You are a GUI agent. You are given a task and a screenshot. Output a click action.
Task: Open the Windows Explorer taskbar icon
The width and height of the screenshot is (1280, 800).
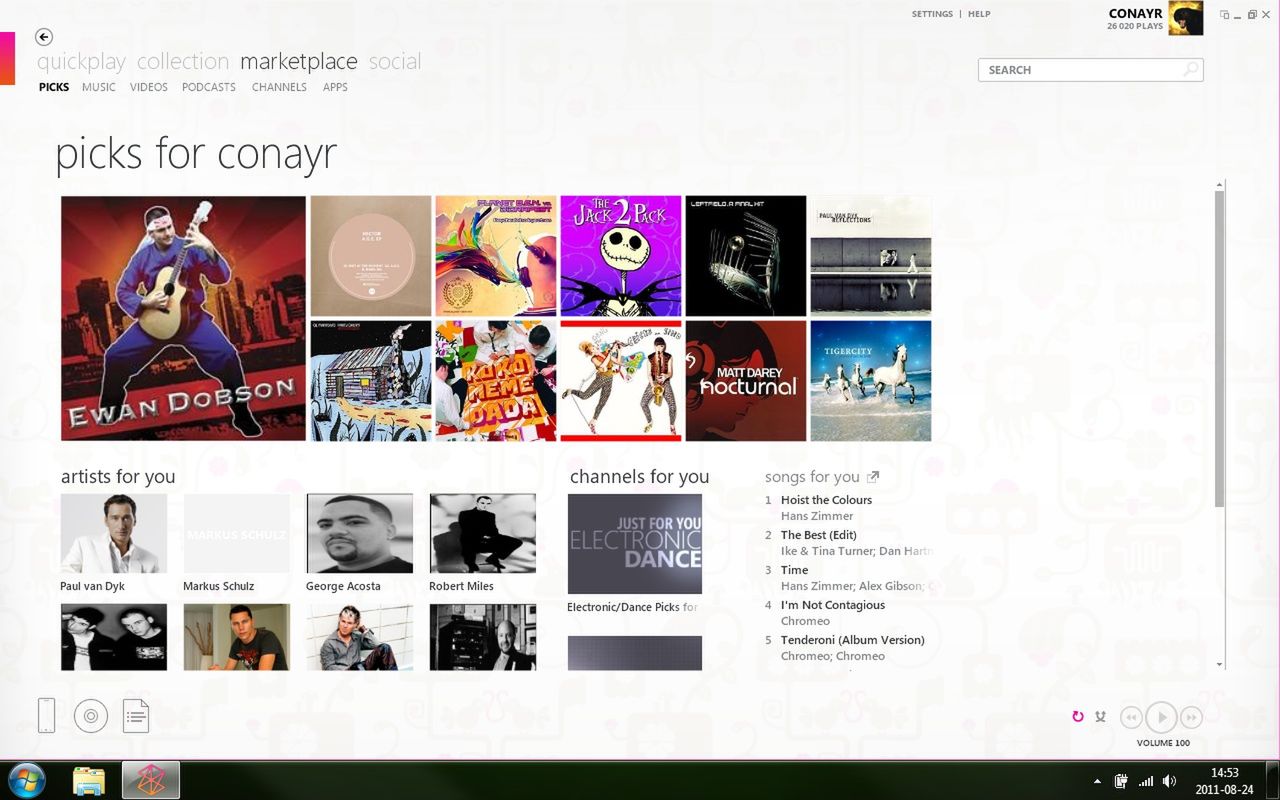tap(89, 780)
